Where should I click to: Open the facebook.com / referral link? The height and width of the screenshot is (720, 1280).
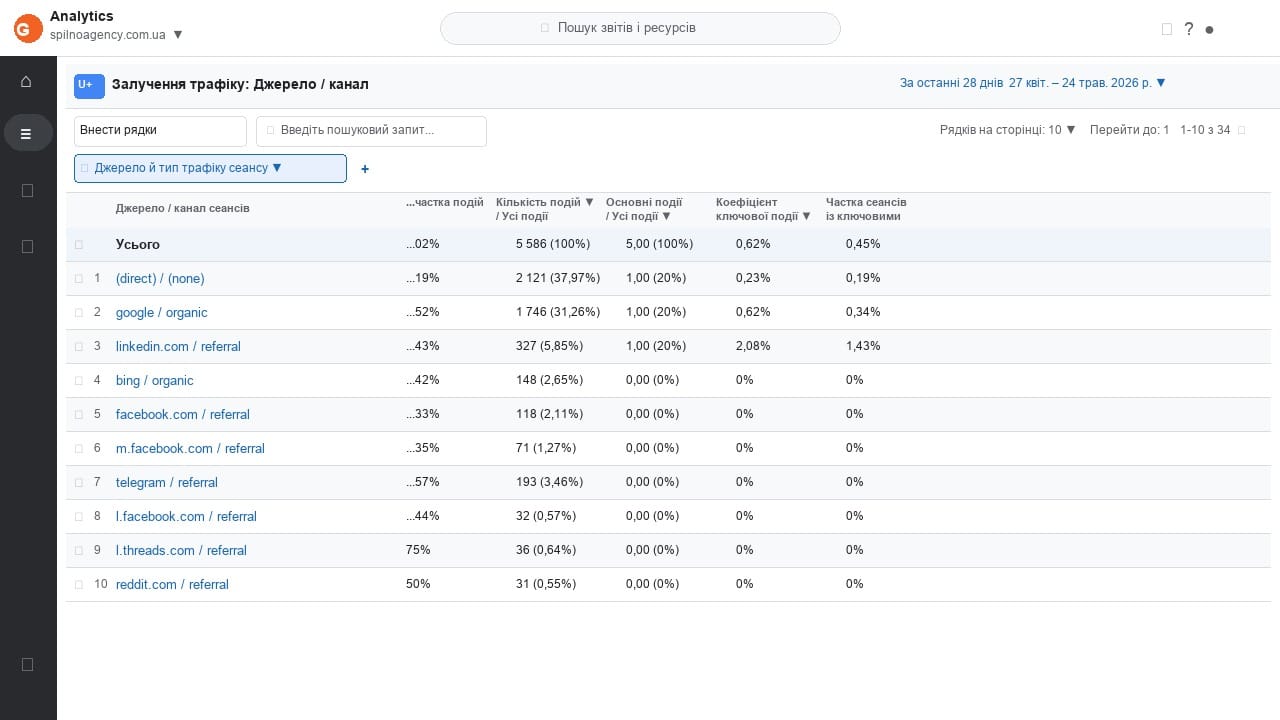(183, 414)
